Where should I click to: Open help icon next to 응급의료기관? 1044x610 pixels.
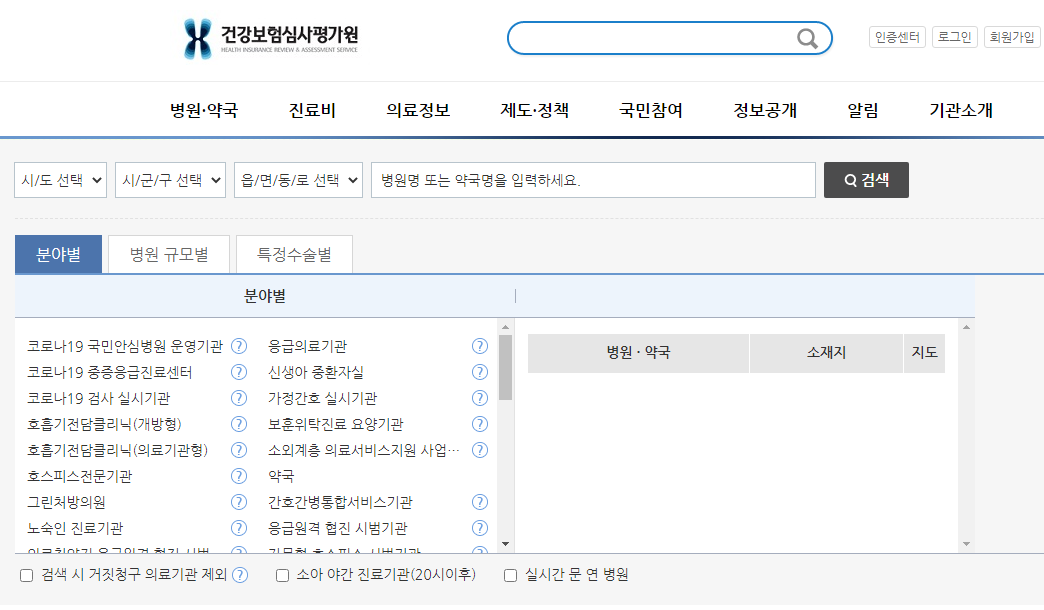(479, 346)
